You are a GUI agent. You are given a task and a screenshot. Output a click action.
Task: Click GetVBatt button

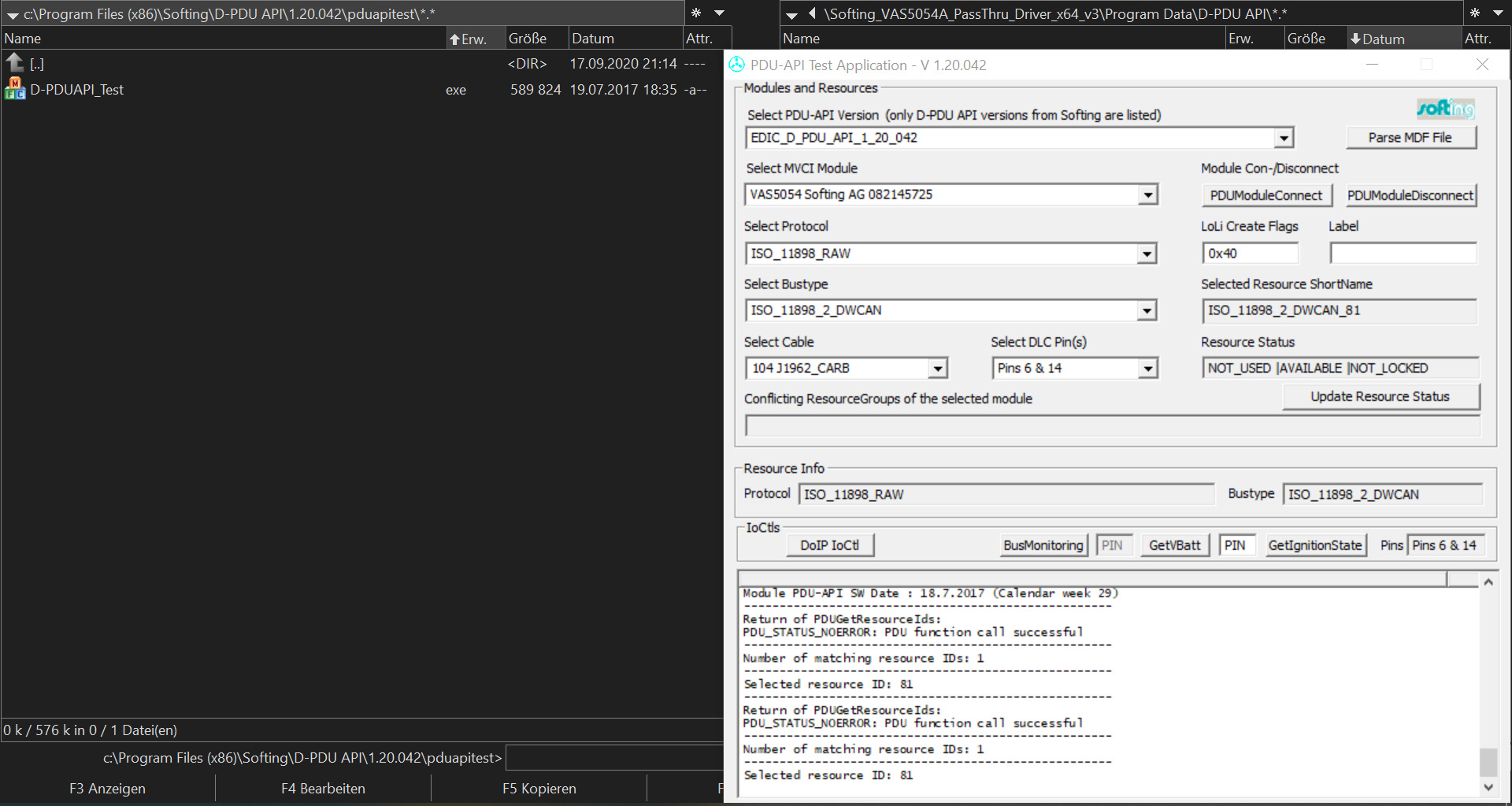[1175, 545]
